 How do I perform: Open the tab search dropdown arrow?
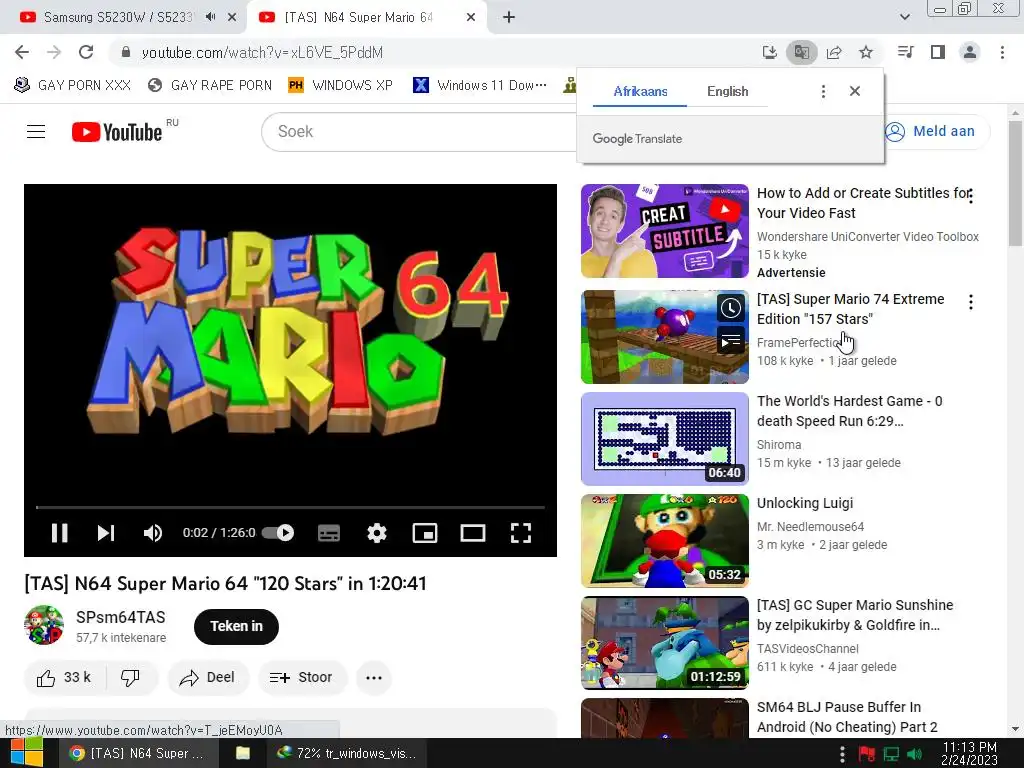point(904,18)
